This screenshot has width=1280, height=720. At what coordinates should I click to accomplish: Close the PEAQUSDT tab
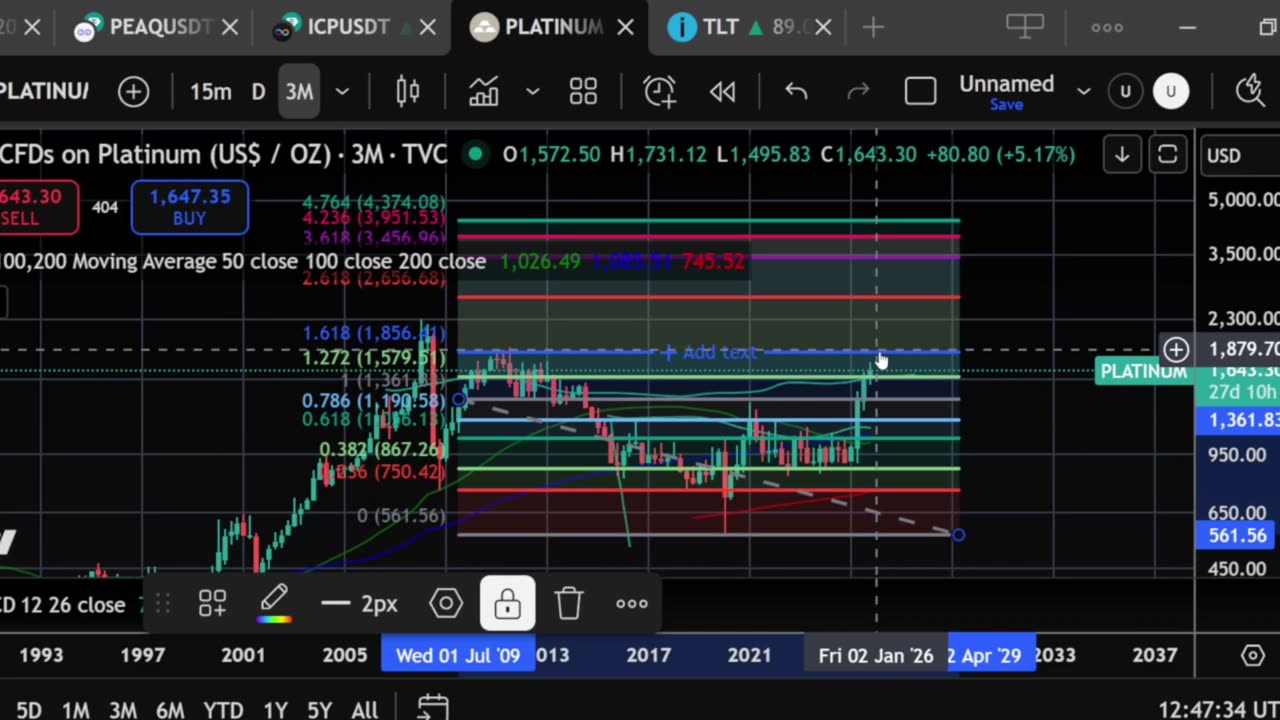point(230,28)
